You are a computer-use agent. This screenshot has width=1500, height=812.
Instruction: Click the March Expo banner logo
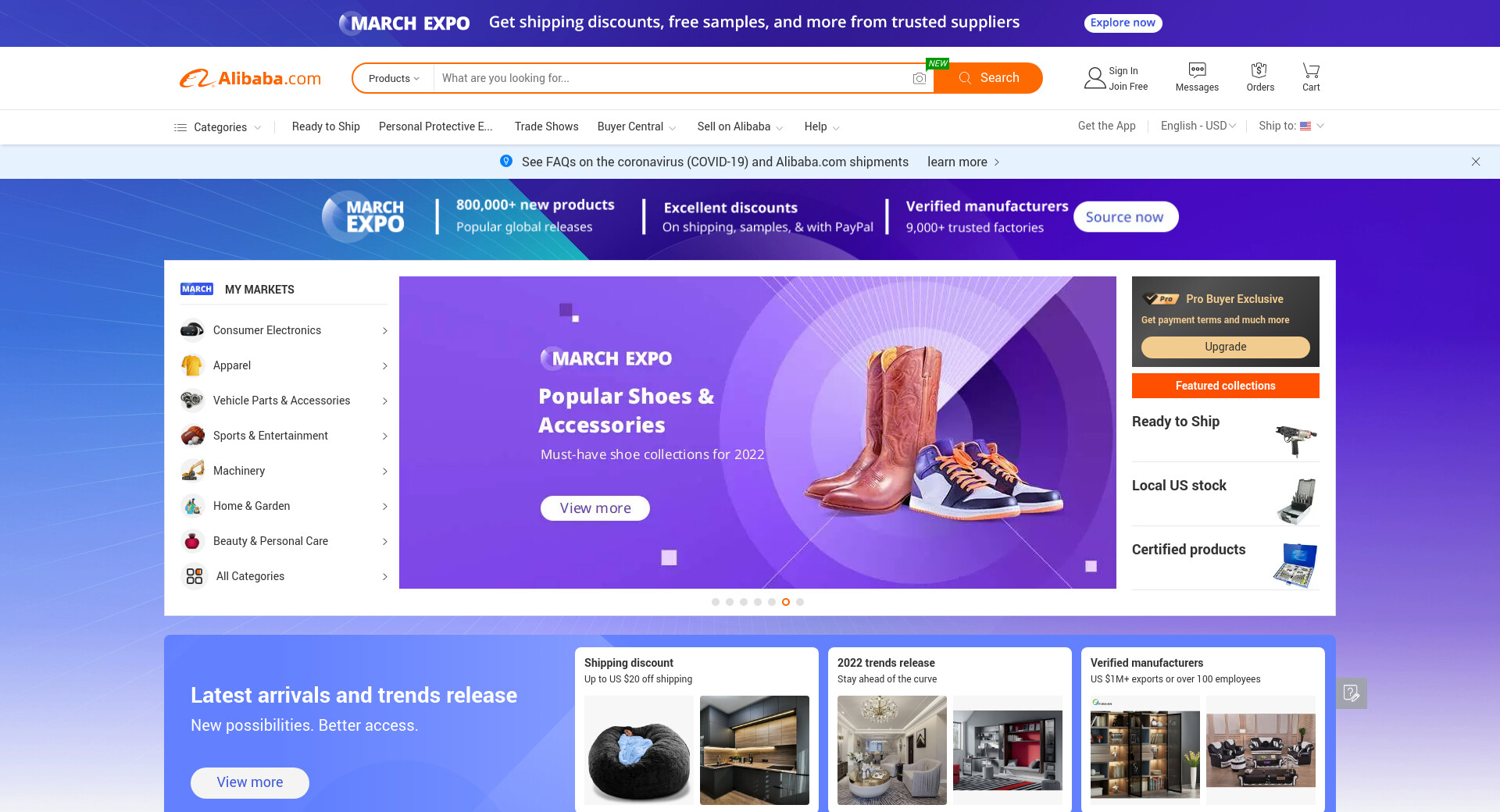pos(364,216)
